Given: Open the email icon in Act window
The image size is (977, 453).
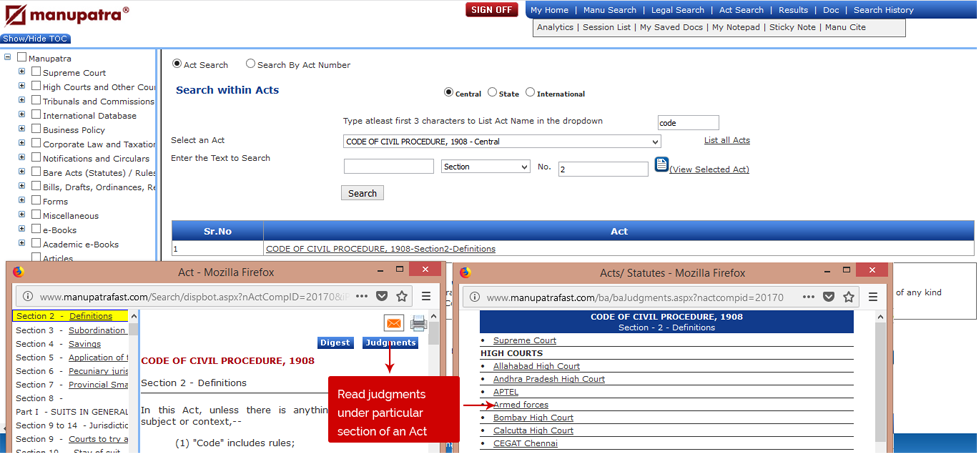Looking at the screenshot, I should click(x=394, y=323).
